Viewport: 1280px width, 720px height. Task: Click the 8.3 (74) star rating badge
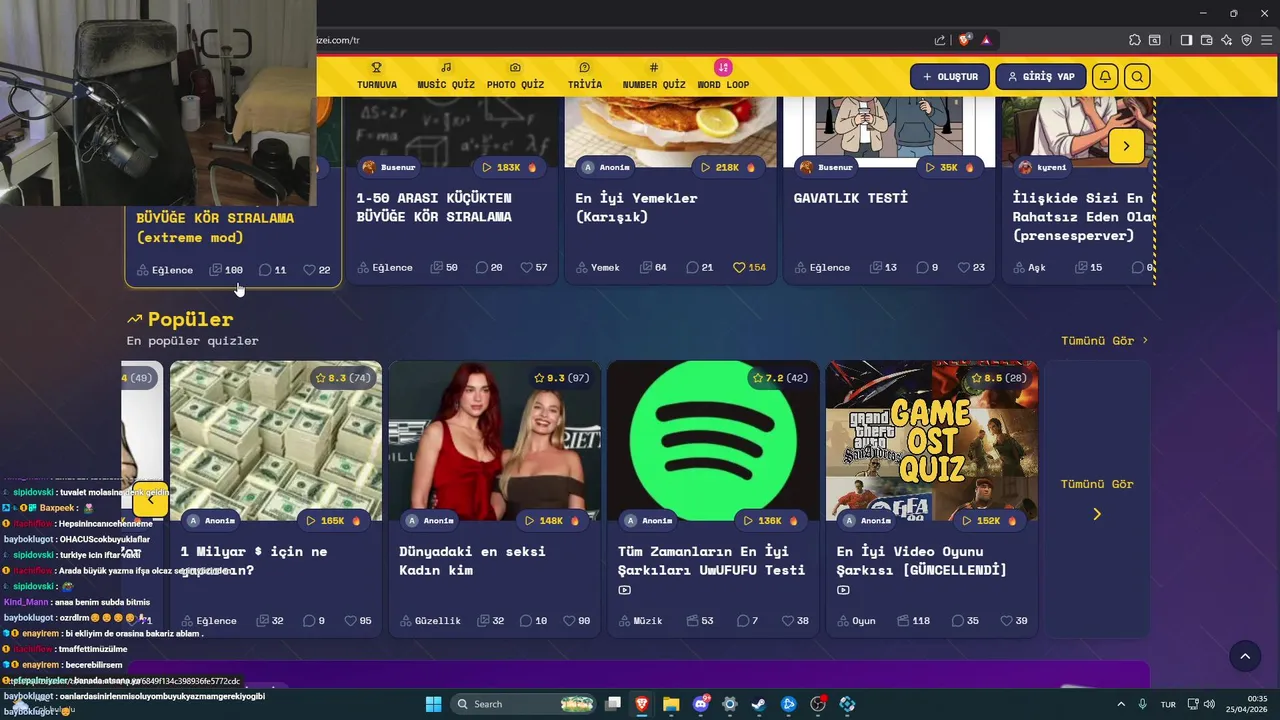point(341,378)
